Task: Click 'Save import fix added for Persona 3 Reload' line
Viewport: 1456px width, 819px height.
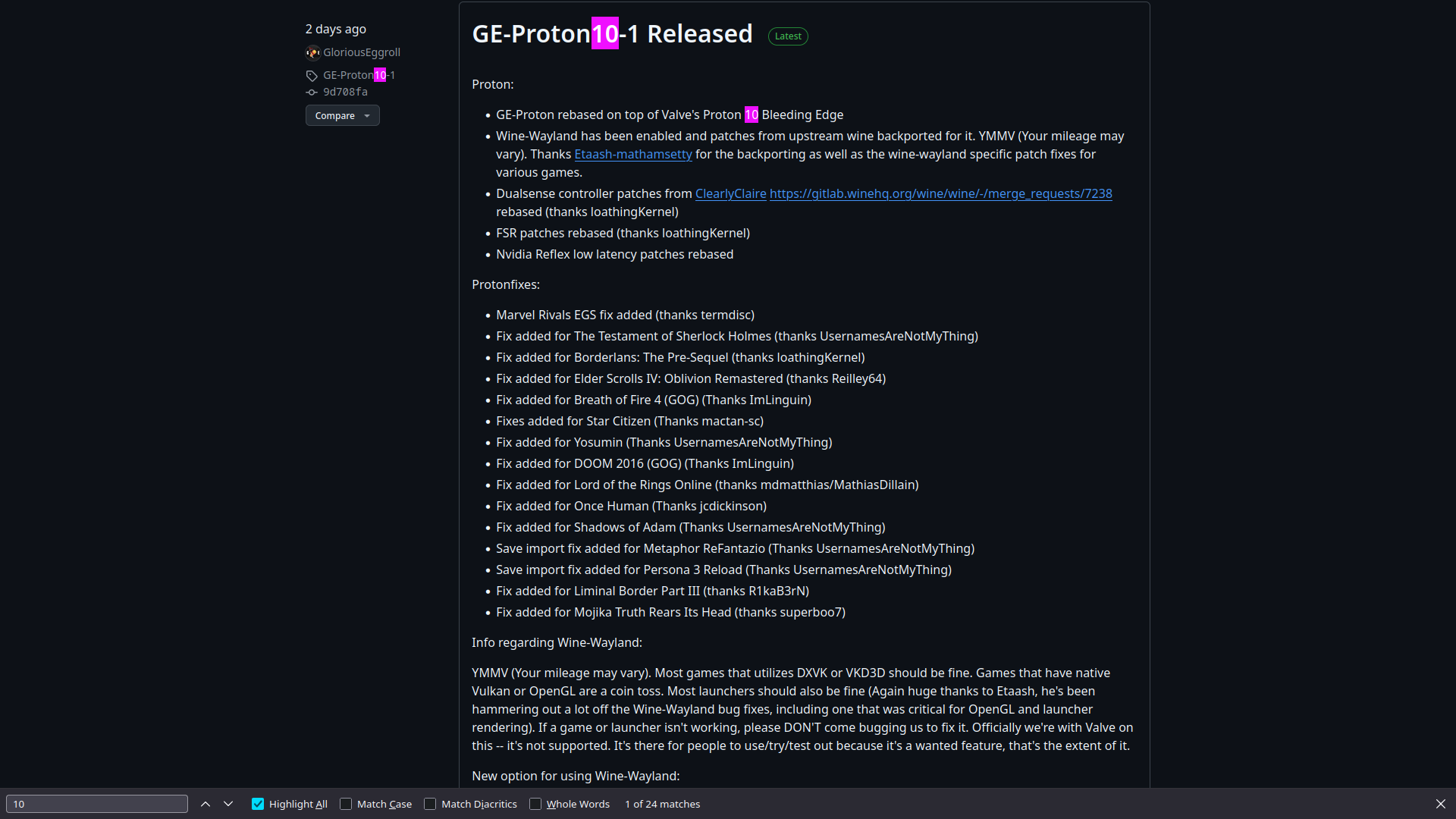Action: tap(723, 570)
